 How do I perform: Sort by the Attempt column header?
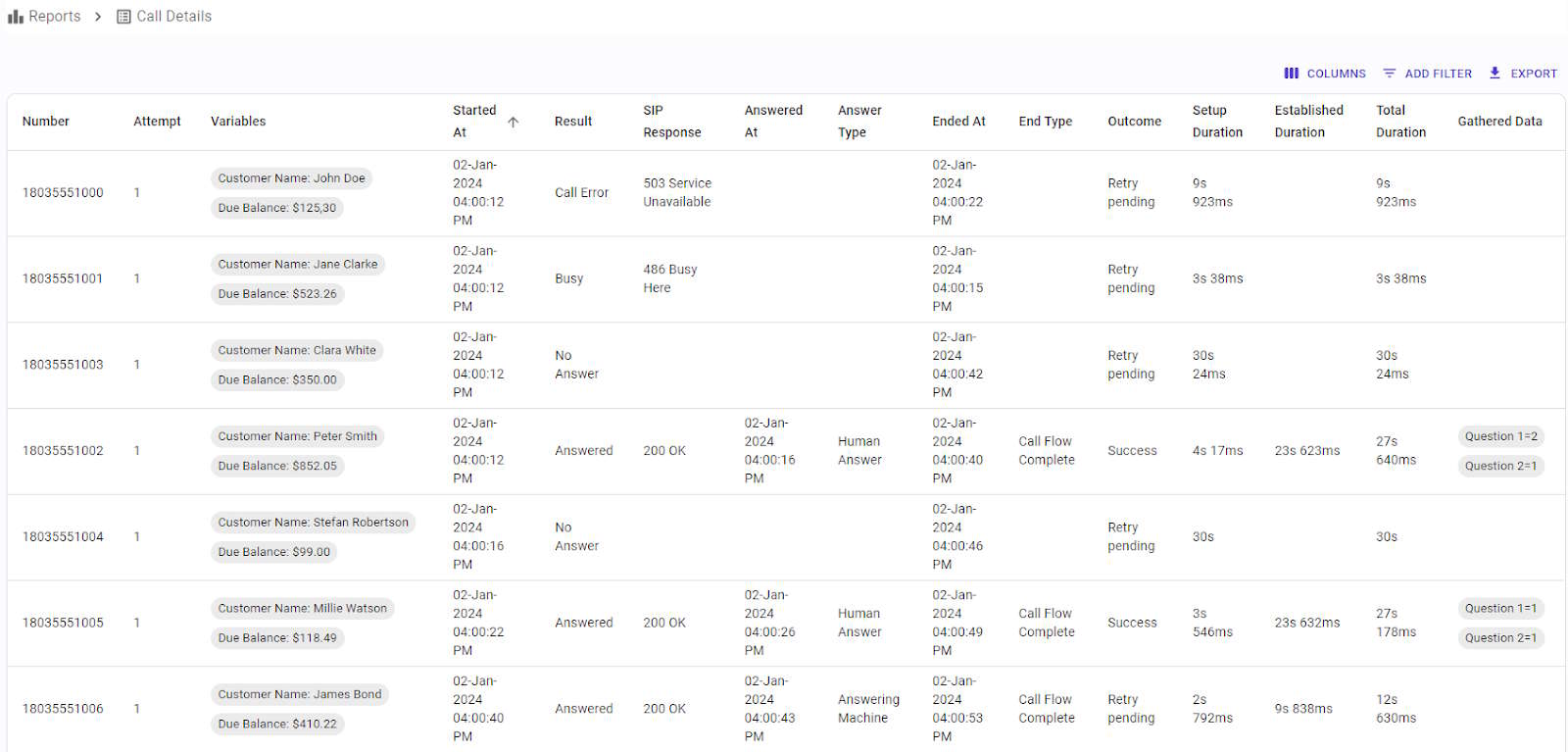tap(157, 122)
